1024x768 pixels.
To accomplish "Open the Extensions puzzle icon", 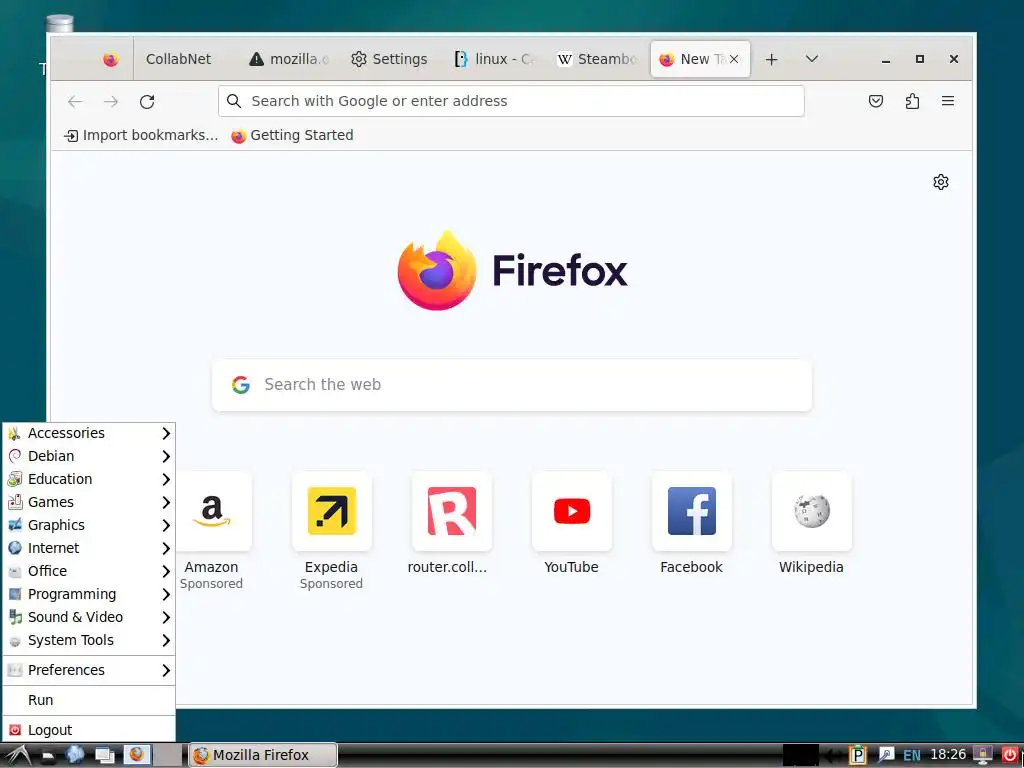I will (912, 101).
